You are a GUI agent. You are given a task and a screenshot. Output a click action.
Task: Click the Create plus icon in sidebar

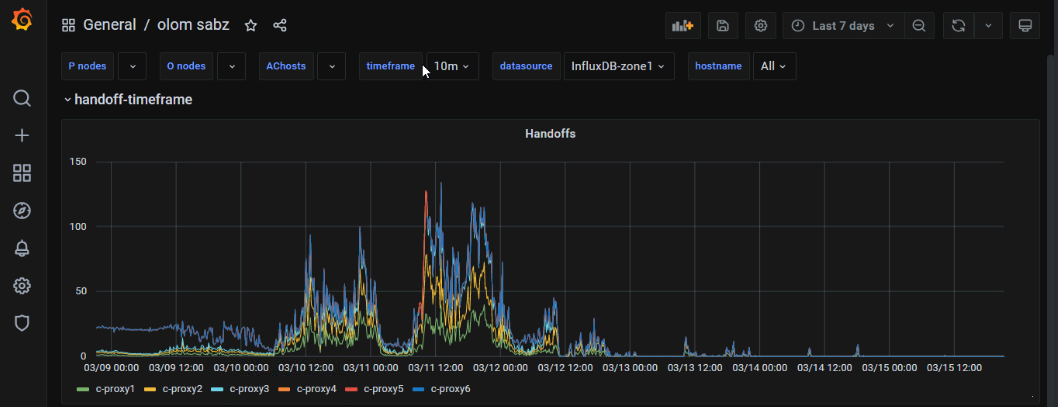22,136
